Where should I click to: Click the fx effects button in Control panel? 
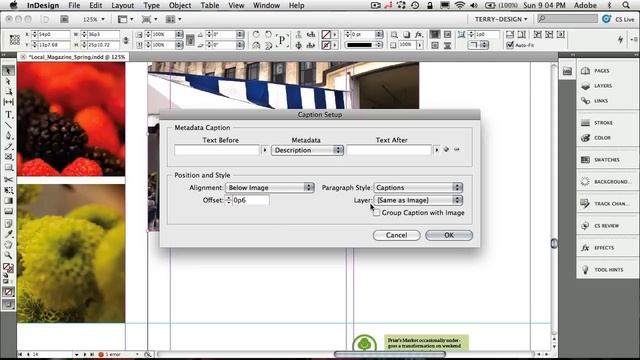coord(419,35)
